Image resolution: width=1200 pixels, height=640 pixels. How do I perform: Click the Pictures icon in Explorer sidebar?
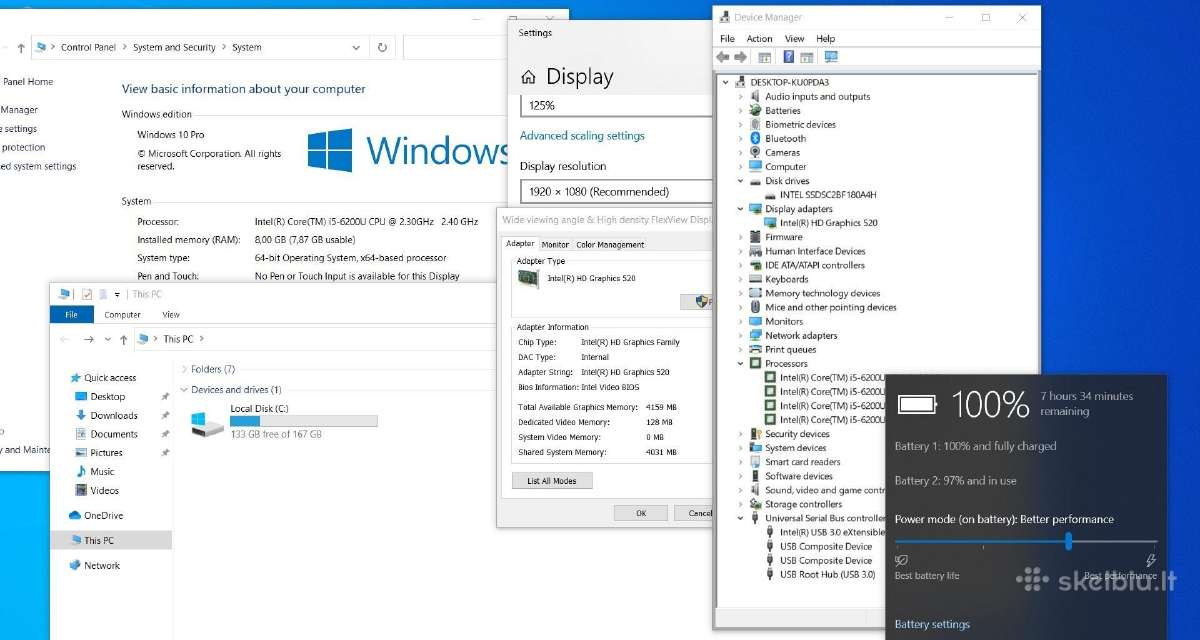click(x=82, y=453)
